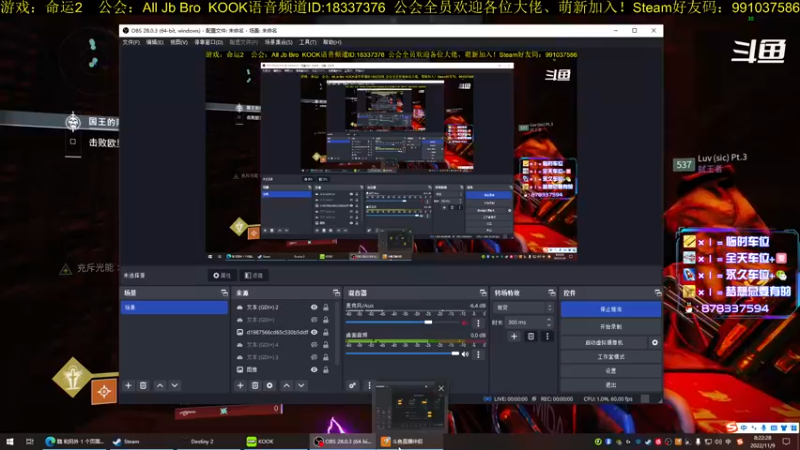
Task: Open the transition type dropdown
Action: click(523, 308)
